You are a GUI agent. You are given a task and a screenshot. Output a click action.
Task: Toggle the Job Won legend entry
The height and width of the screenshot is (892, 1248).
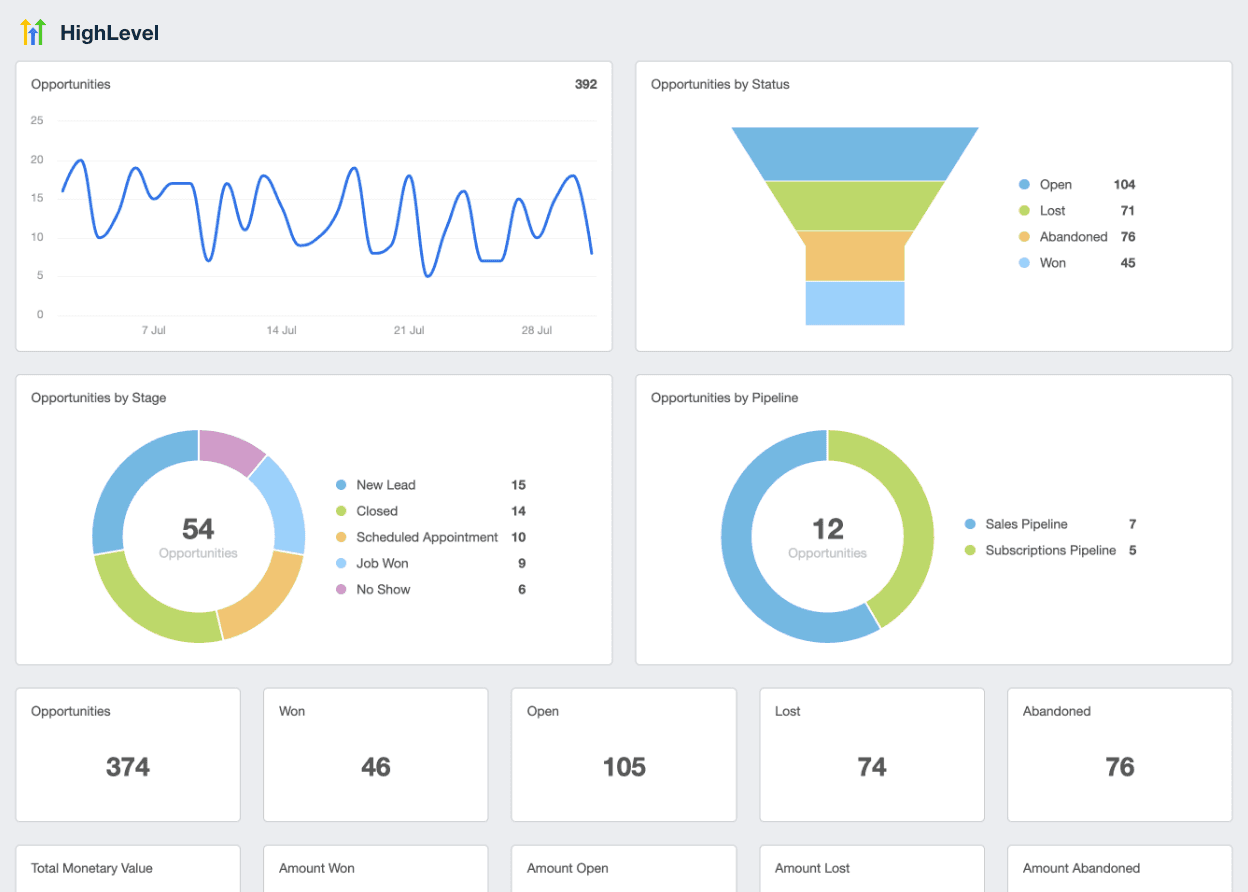coord(381,563)
